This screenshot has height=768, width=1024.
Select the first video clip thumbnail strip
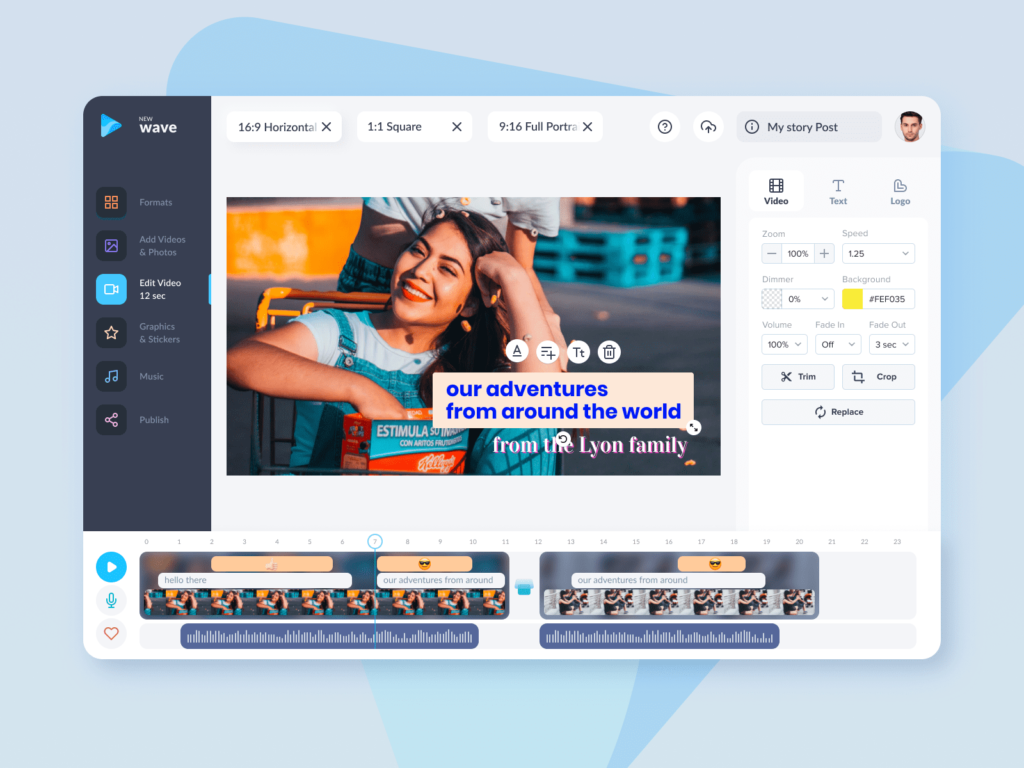click(x=325, y=603)
